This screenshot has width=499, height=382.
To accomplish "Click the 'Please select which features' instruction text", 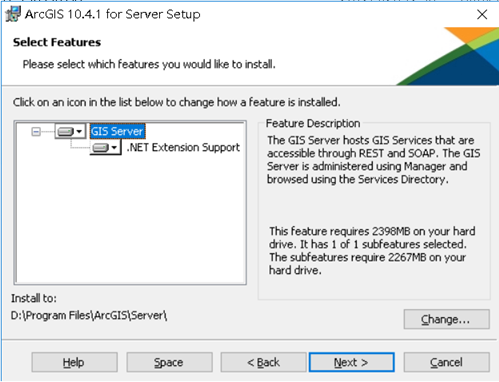I will (149, 64).
